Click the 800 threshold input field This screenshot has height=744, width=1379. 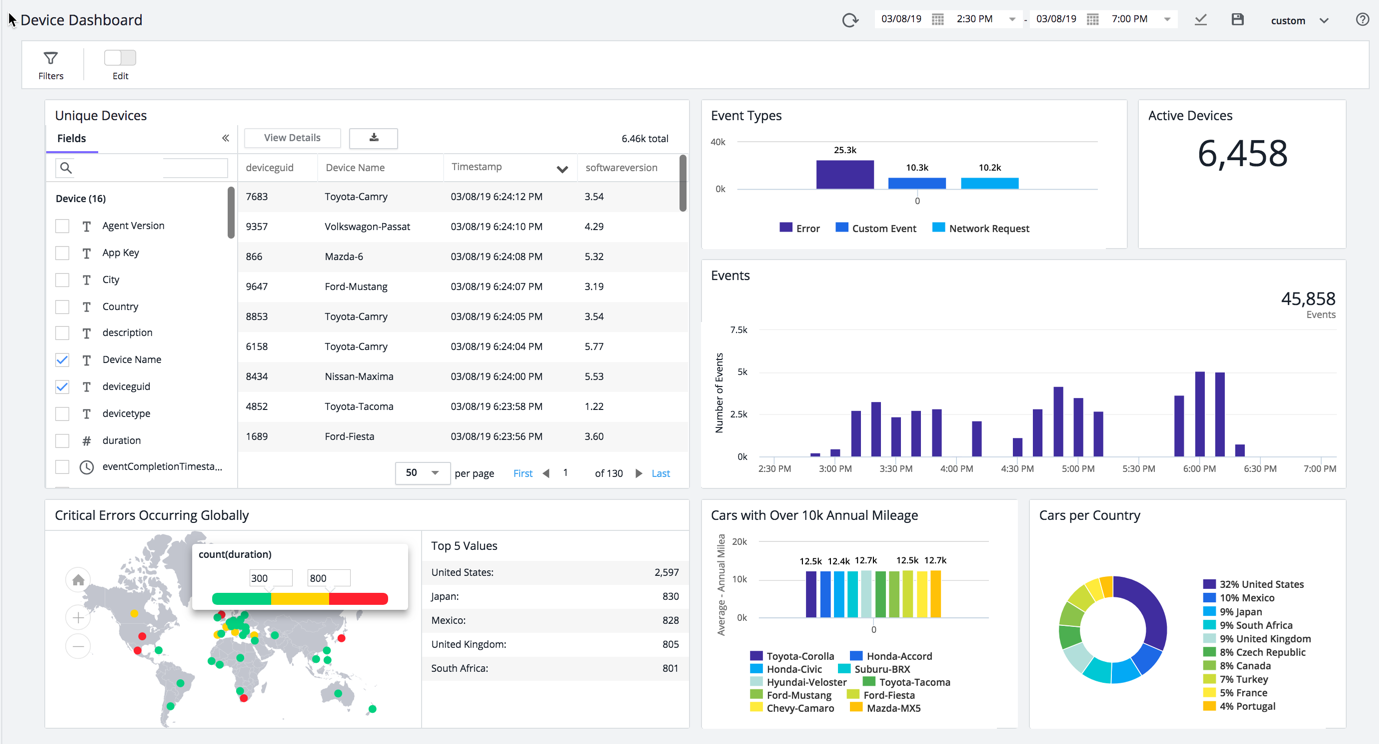pos(328,578)
